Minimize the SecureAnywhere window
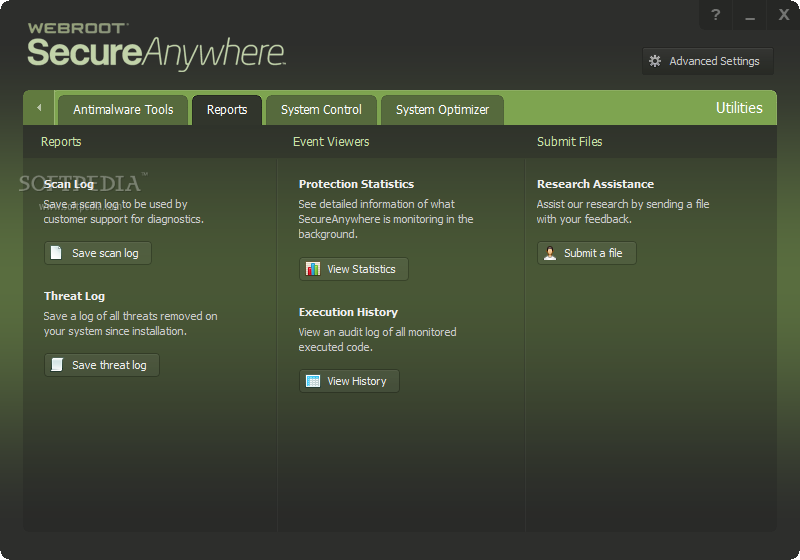This screenshot has height=560, width=800. pyautogui.click(x=749, y=15)
